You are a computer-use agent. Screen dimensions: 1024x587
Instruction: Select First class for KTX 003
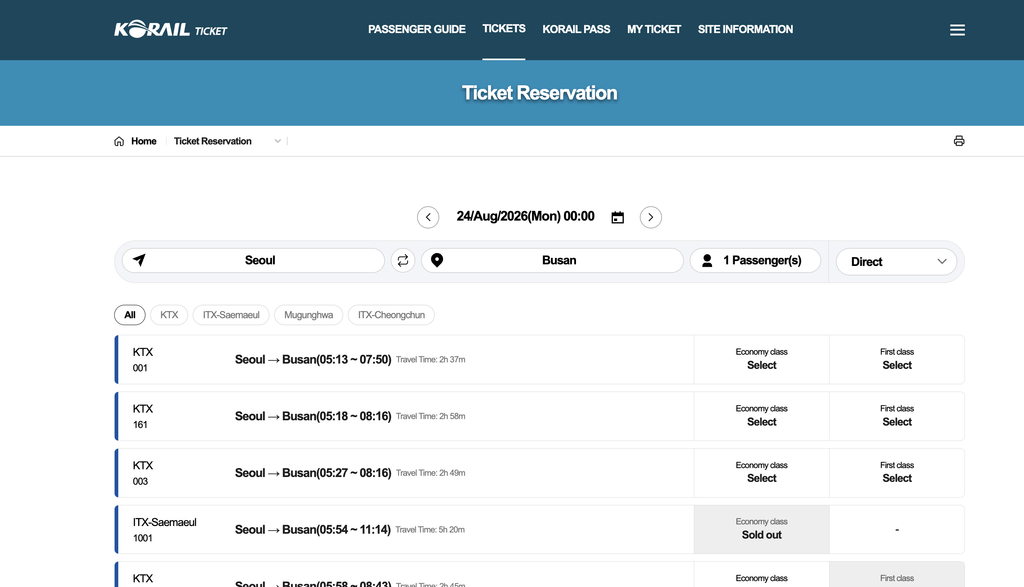point(897,473)
